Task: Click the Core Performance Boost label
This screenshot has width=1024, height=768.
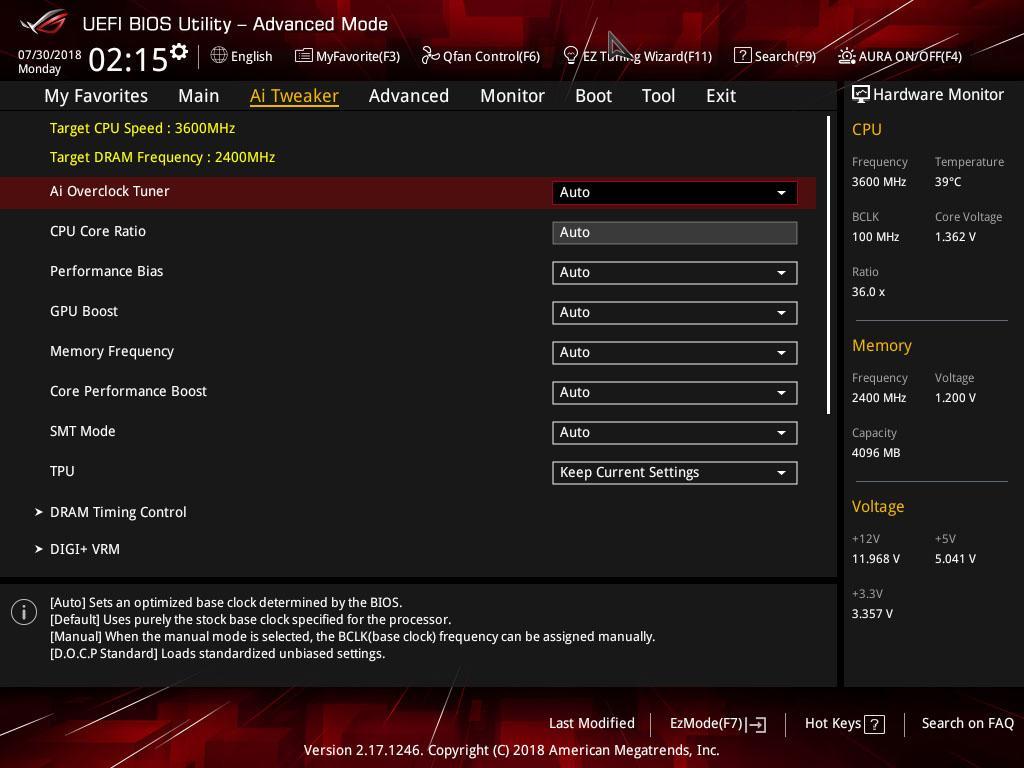Action: 129,391
